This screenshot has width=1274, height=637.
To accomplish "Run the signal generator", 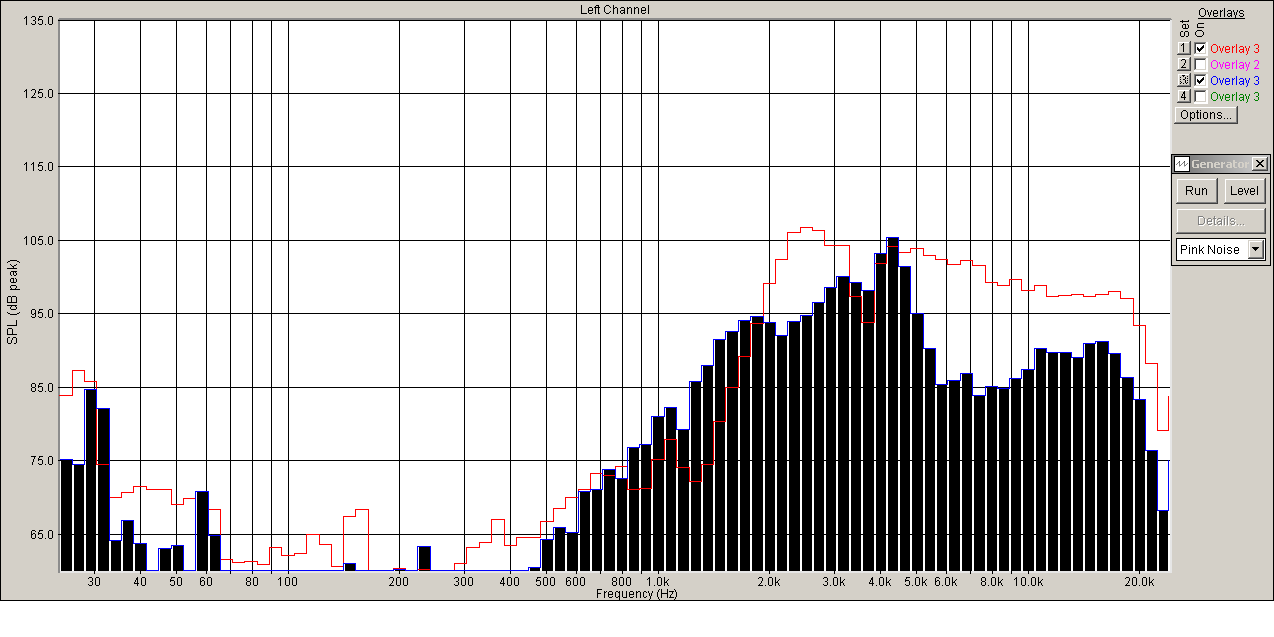I will [1196, 191].
